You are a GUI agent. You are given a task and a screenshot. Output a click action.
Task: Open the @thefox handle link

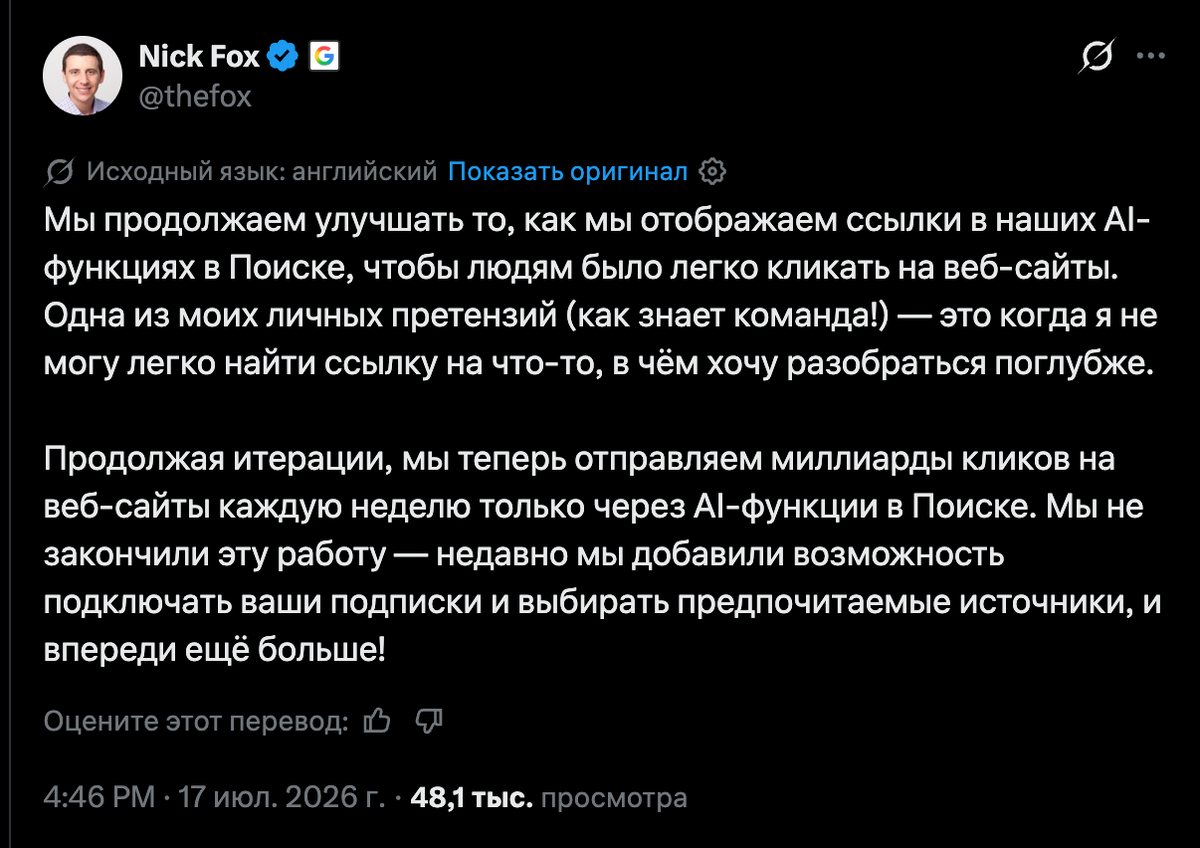[194, 96]
